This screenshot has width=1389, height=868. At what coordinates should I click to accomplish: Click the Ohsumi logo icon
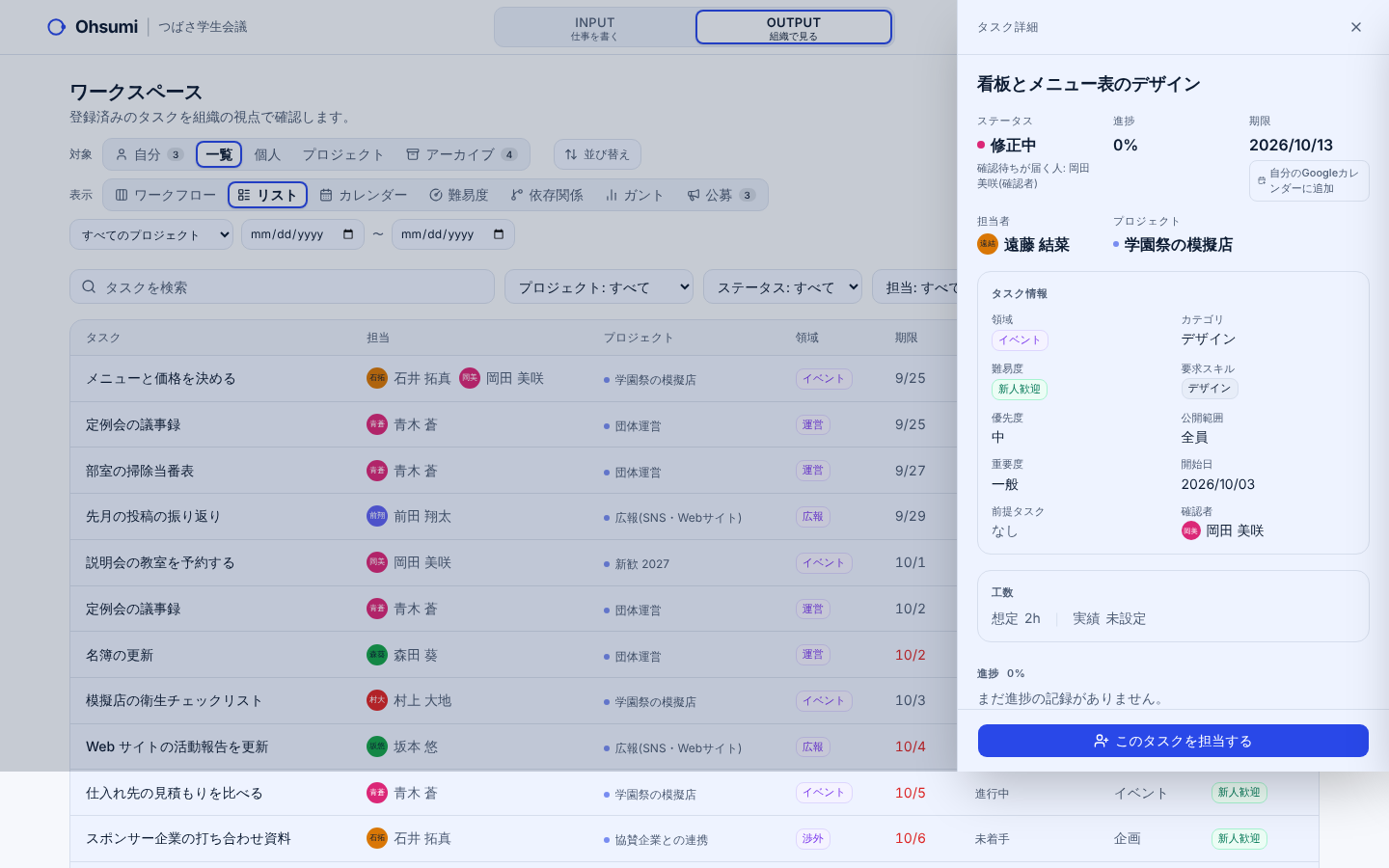tap(57, 27)
